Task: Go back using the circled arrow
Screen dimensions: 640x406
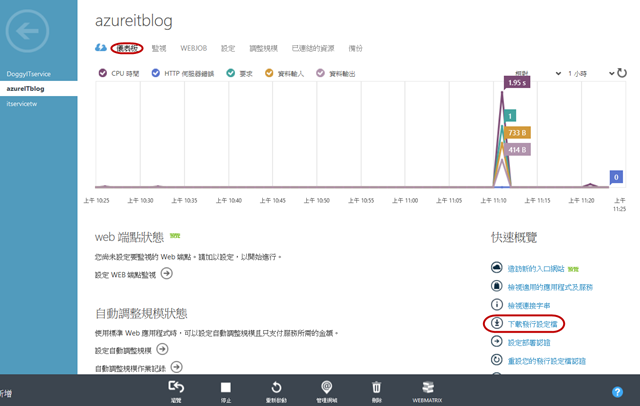Action: 27,31
